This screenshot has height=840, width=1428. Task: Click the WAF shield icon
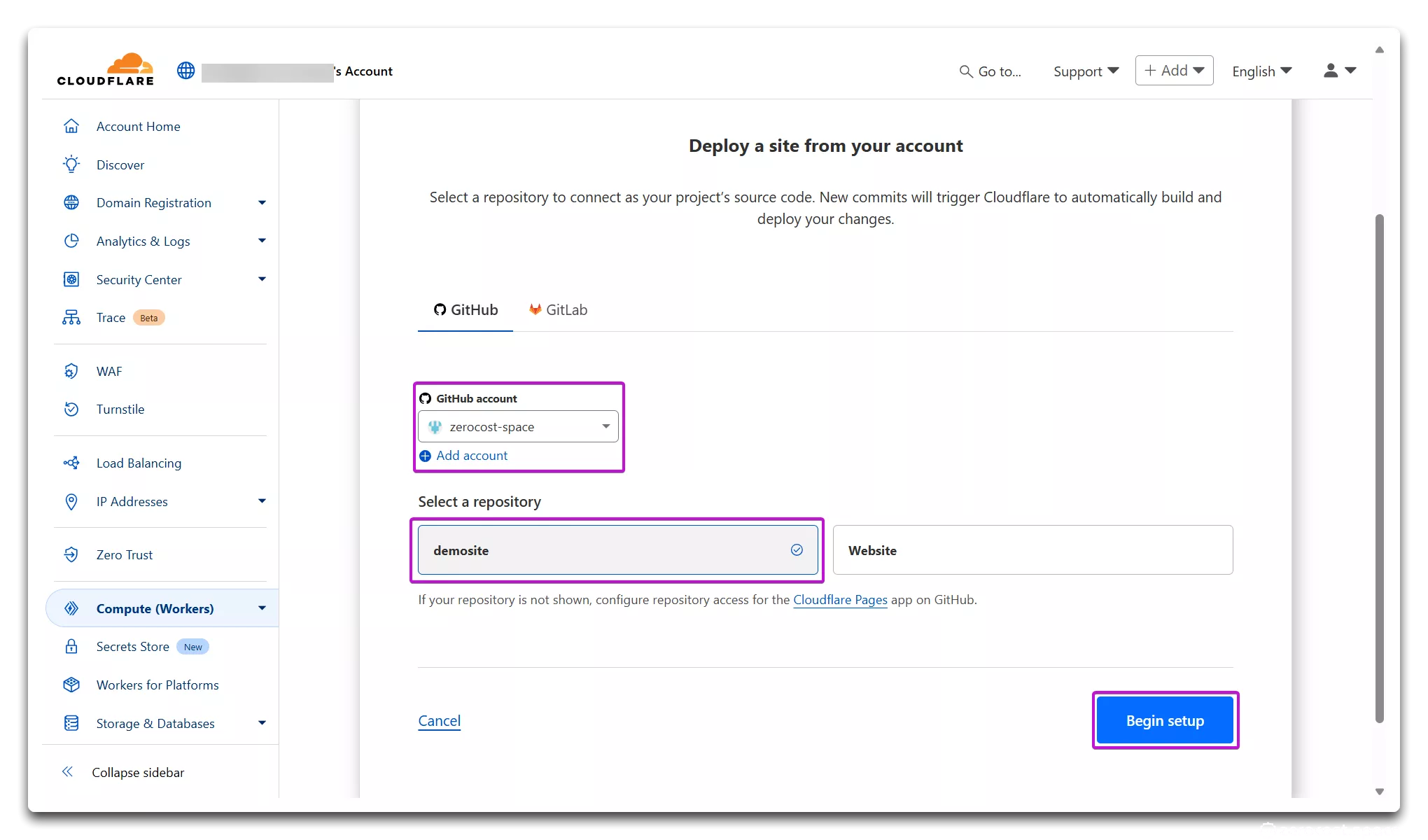[71, 371]
